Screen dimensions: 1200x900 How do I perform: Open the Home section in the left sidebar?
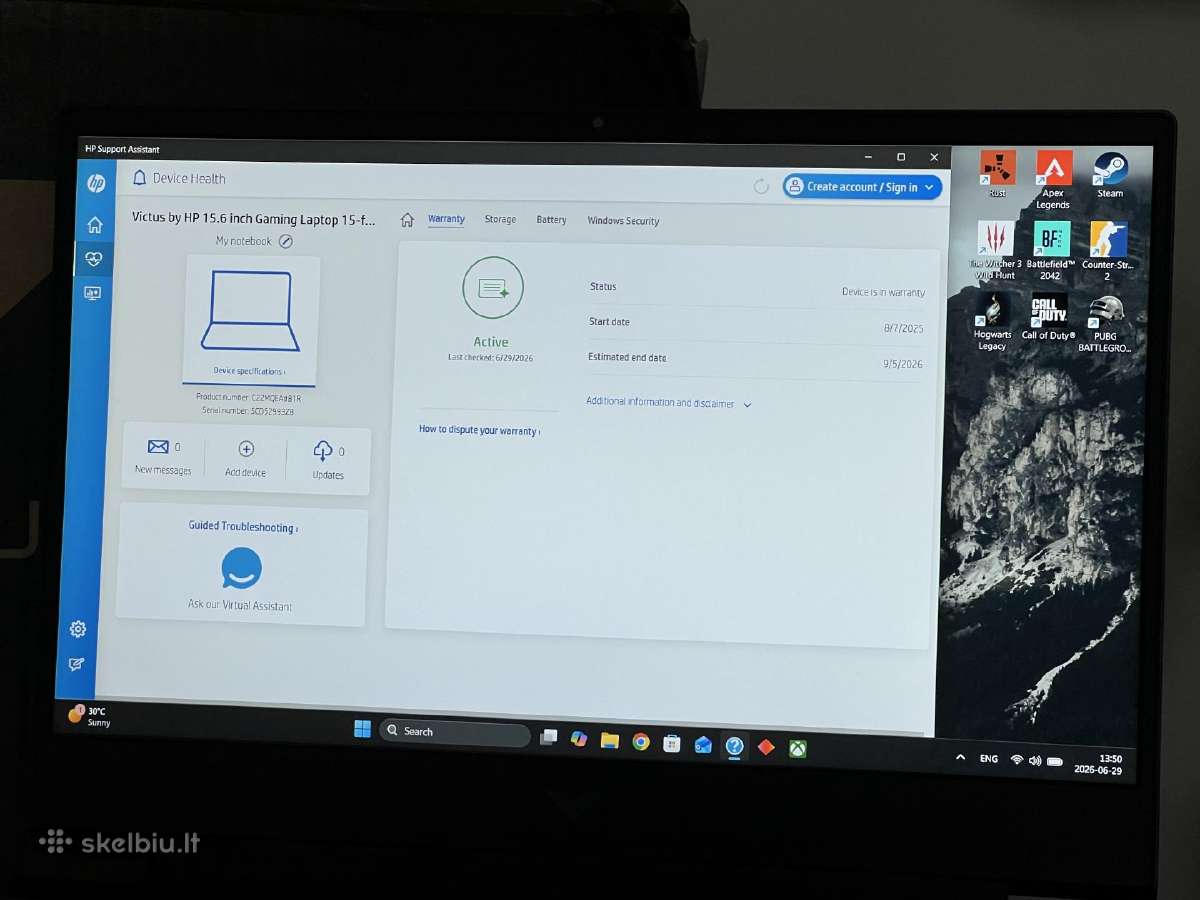[x=95, y=225]
